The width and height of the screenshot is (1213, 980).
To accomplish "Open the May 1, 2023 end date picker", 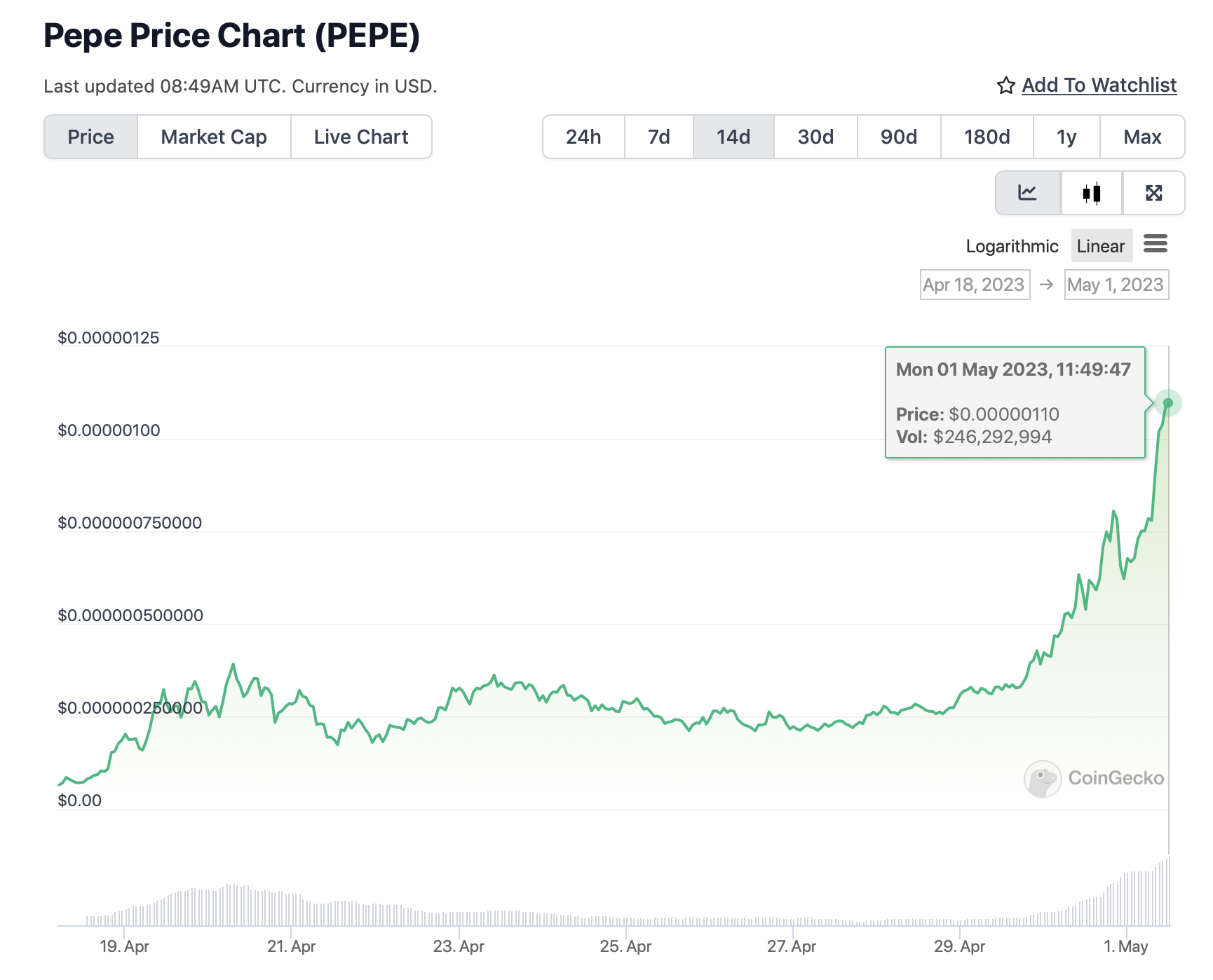I will click(1116, 285).
